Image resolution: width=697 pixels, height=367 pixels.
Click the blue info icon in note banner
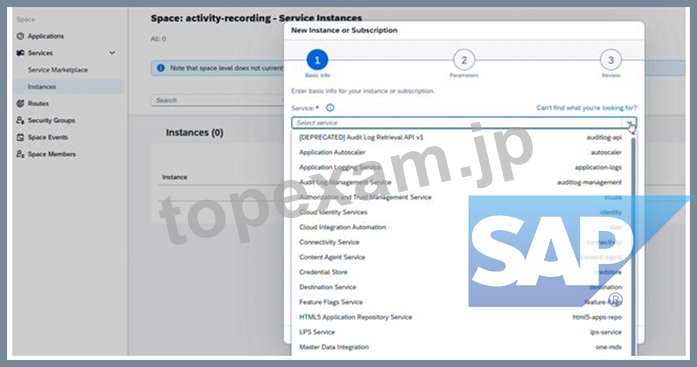click(x=161, y=68)
